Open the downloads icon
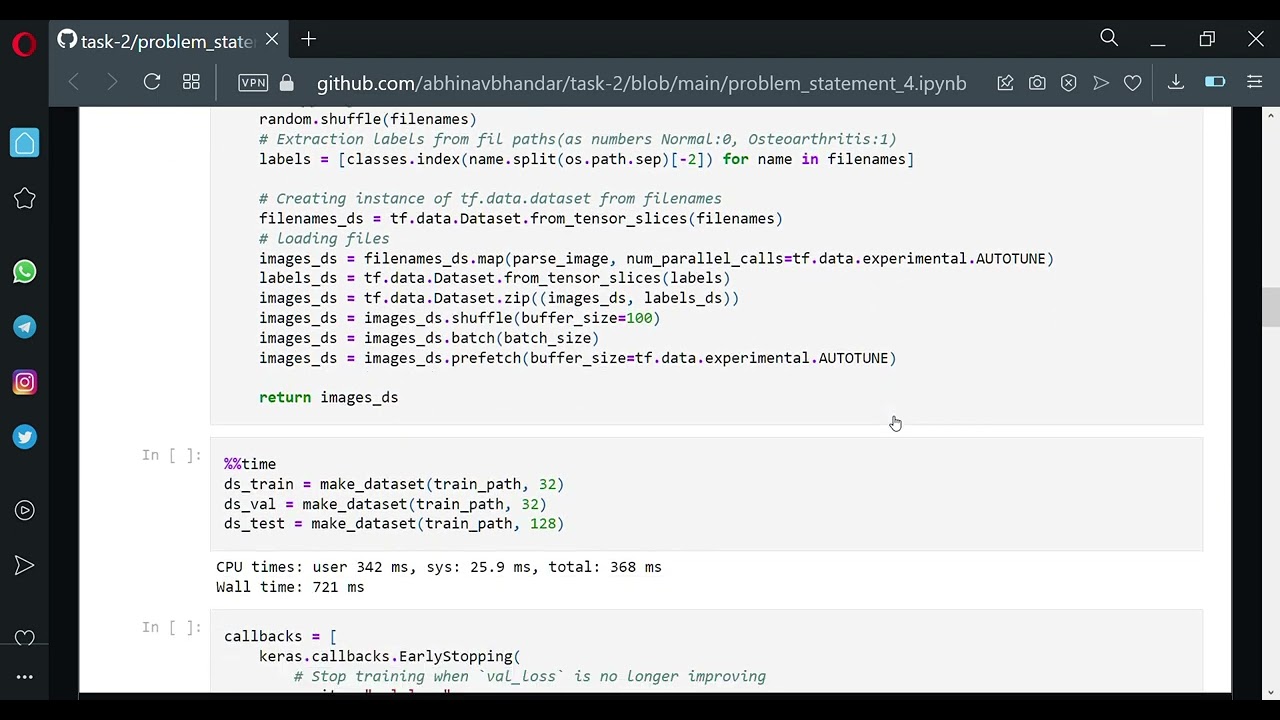The height and width of the screenshot is (720, 1280). click(1176, 83)
